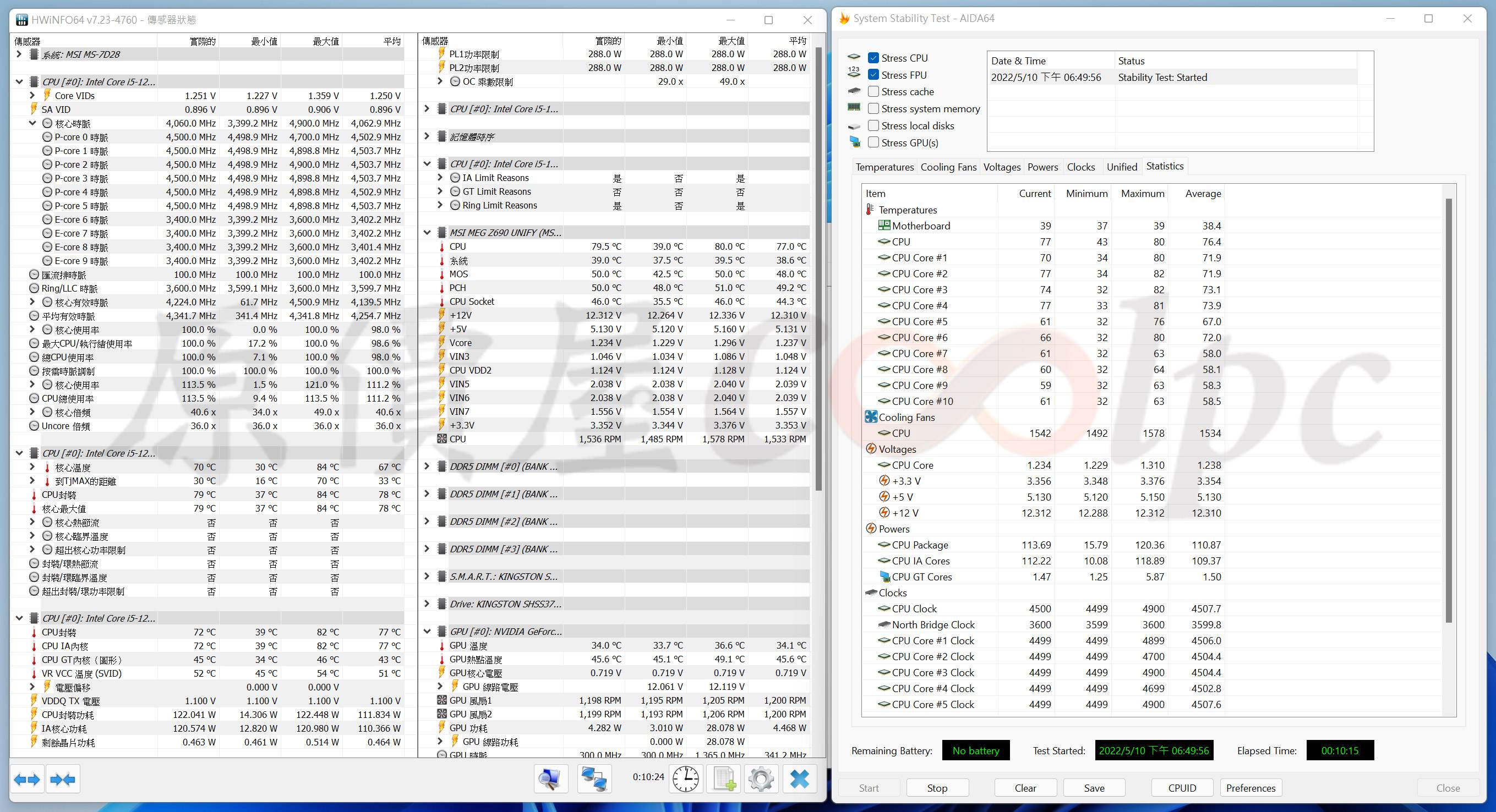Click the HWiNFO clock reset timer icon

[x=685, y=779]
